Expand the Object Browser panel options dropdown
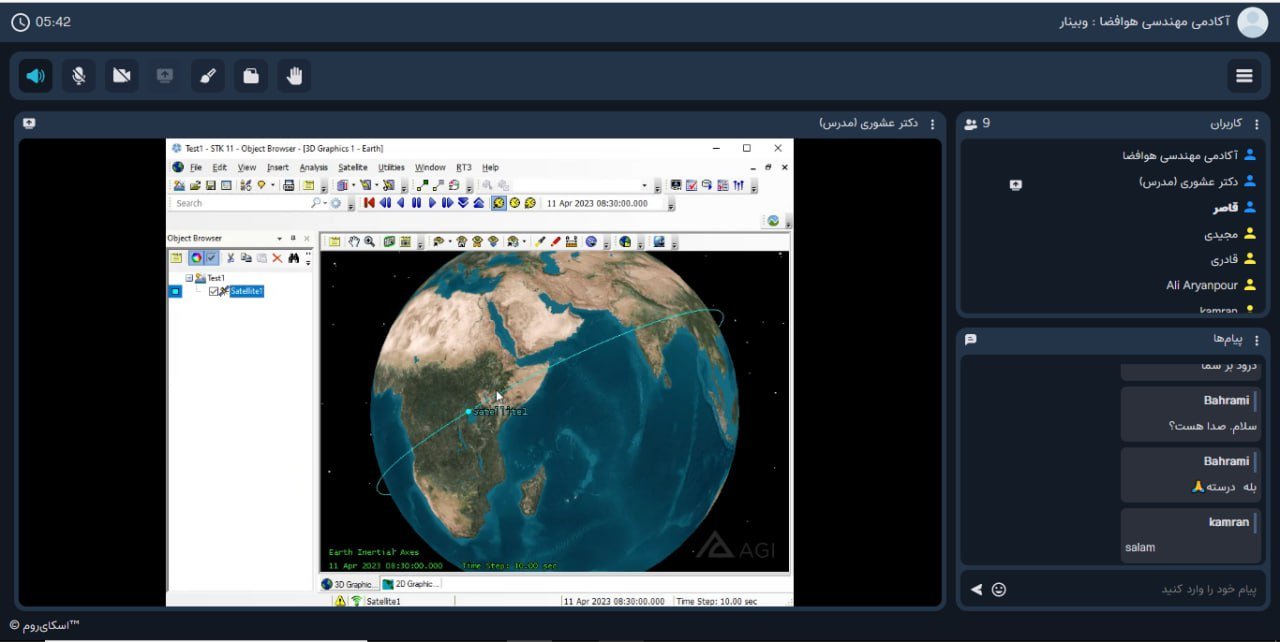The width and height of the screenshot is (1280, 642). pyautogui.click(x=280, y=238)
